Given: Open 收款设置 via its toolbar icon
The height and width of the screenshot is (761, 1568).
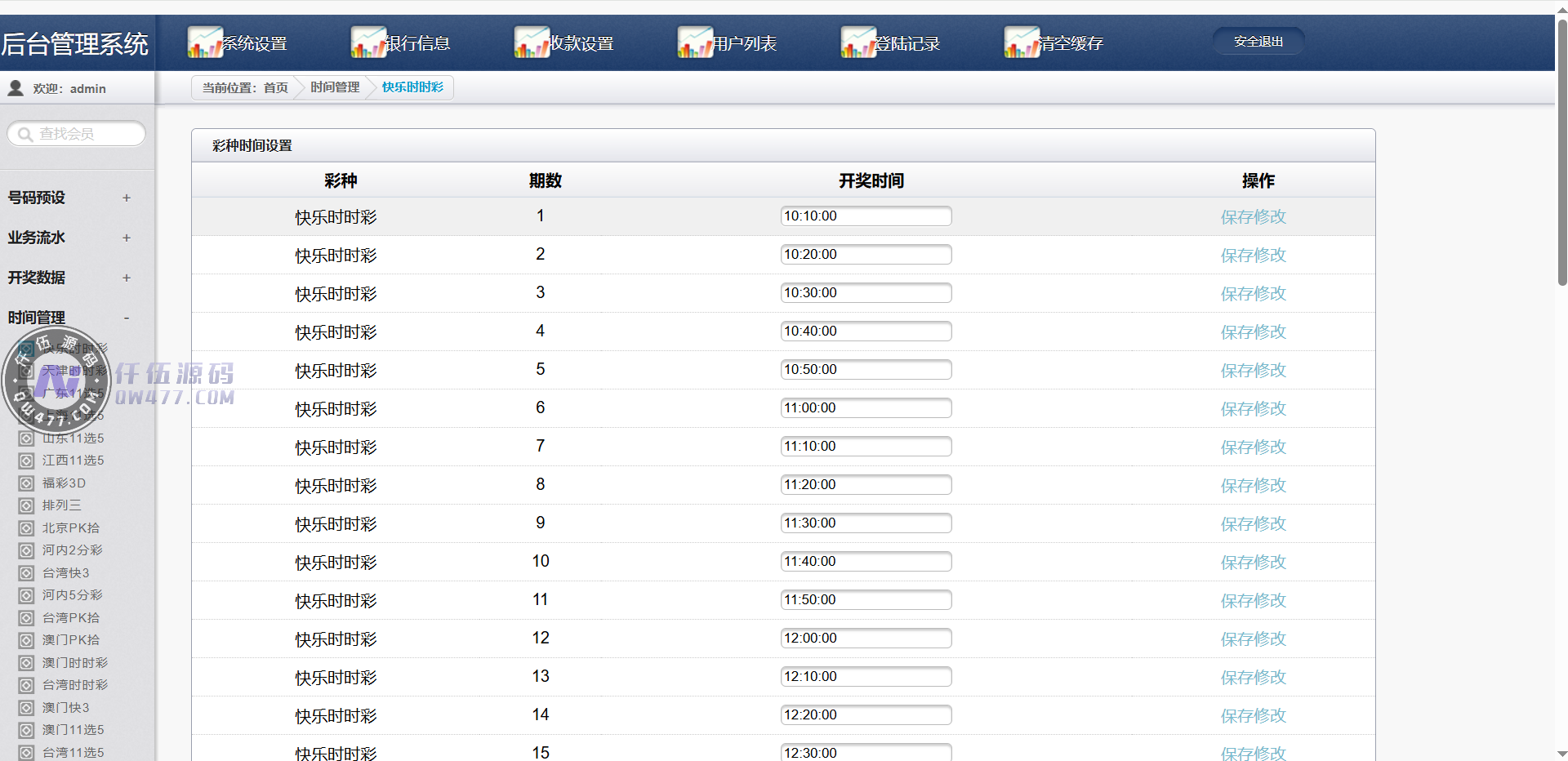Looking at the screenshot, I should point(531,42).
